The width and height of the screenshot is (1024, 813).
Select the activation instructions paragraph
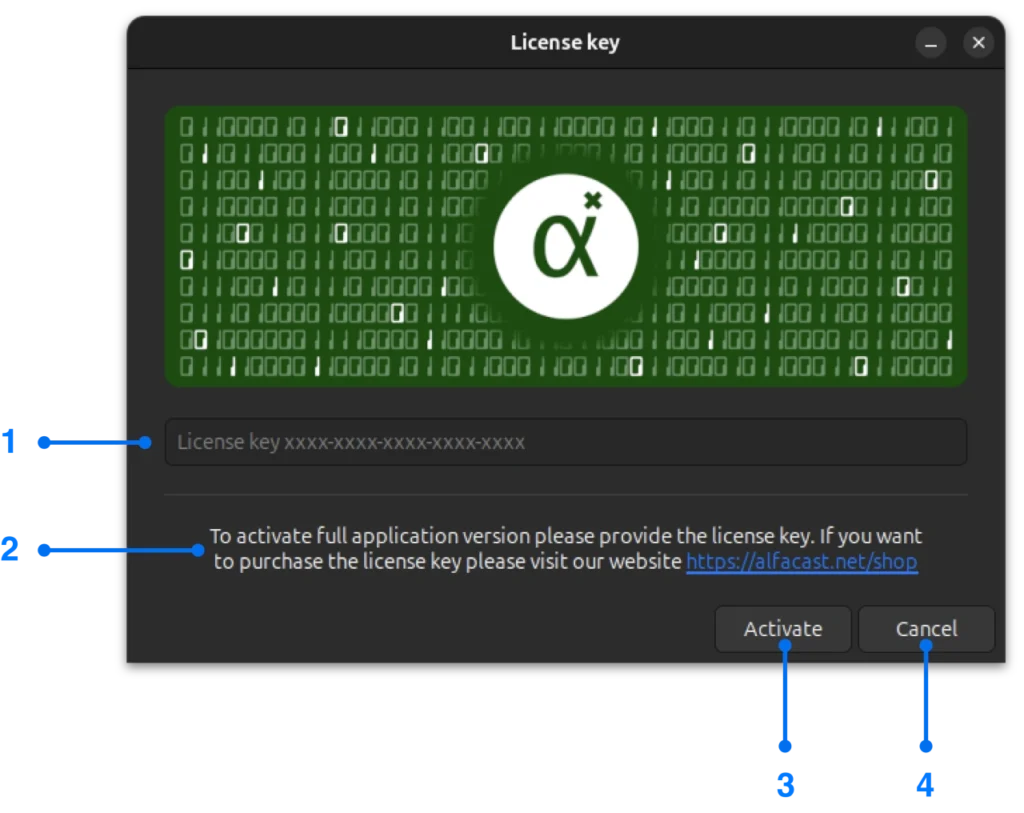[566, 548]
